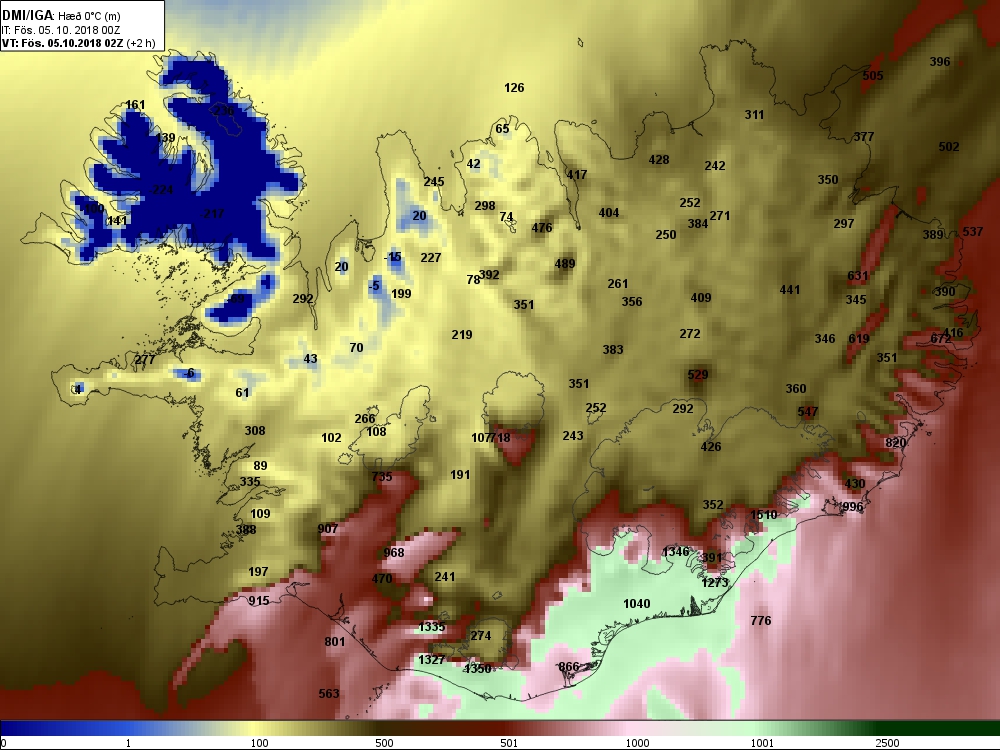
Task: Choose the 529 reading
Action: [698, 375]
